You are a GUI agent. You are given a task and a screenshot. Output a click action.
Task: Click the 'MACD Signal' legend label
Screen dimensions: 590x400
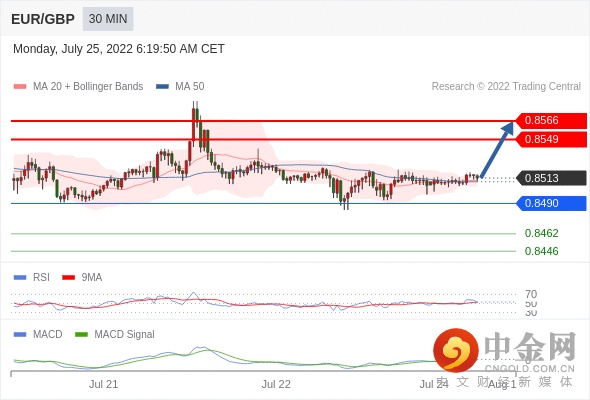tap(125, 335)
